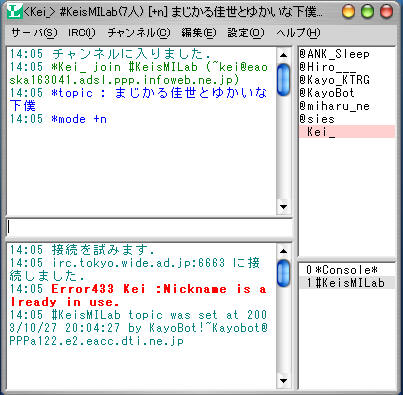Click the 'チャンネルに入りました.' log line
Screen dimensions: 403x395
pyautogui.click(x=110, y=54)
